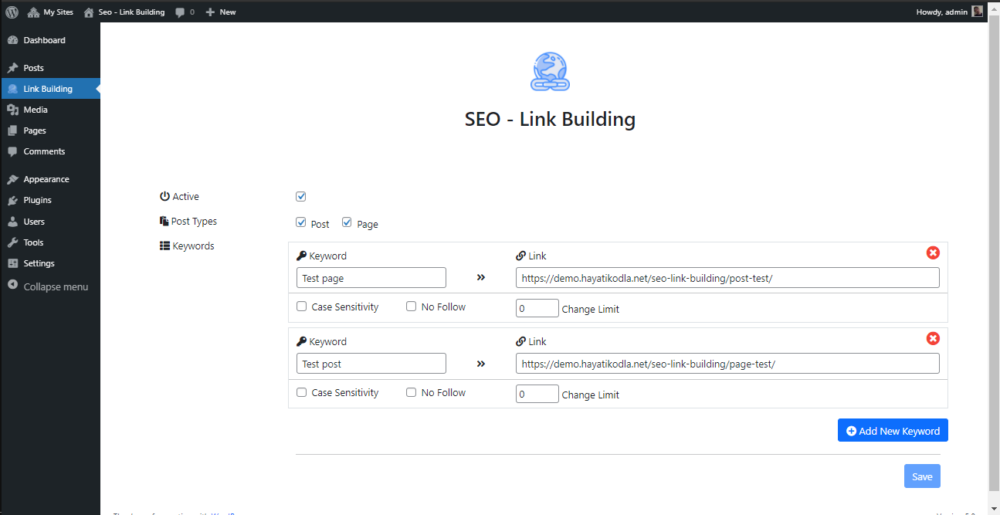Screen dimensions: 1000x515
Task: Click New in the admin bar
Action: (228, 12)
